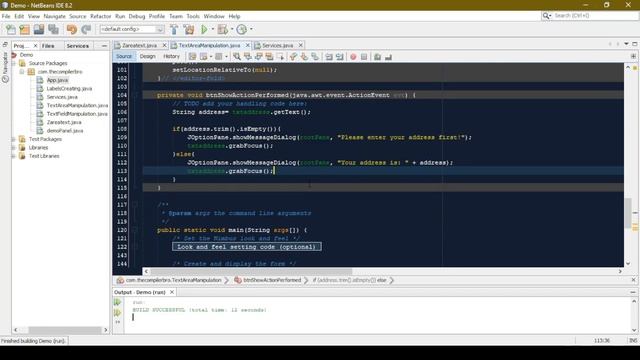Select LabelsCreating.java in project tree
Viewport: 640px width, 360px height.
(x=69, y=89)
